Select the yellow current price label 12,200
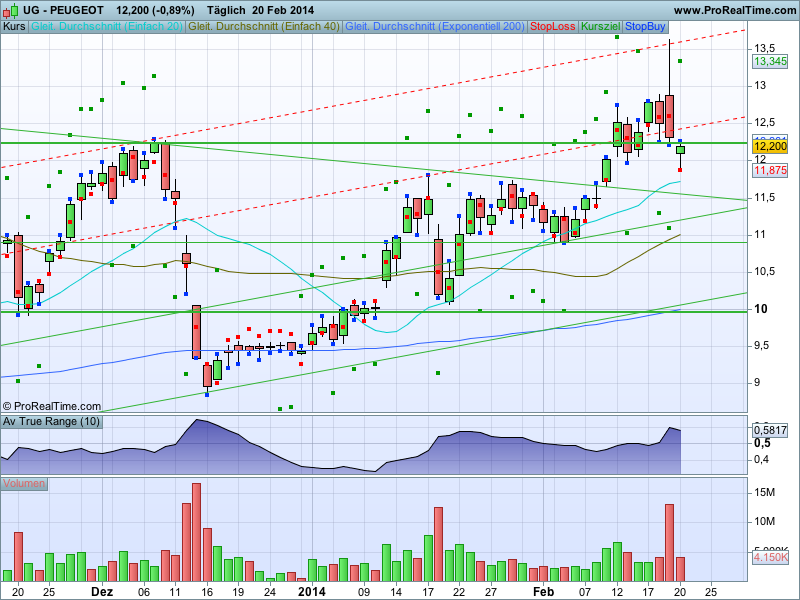 tap(770, 146)
